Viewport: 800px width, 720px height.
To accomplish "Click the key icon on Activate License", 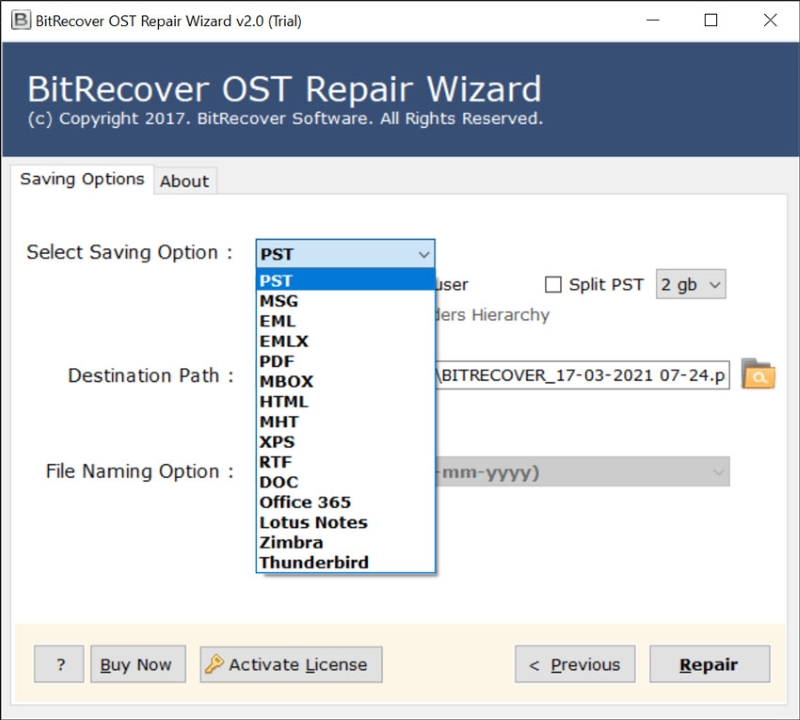I will (213, 664).
